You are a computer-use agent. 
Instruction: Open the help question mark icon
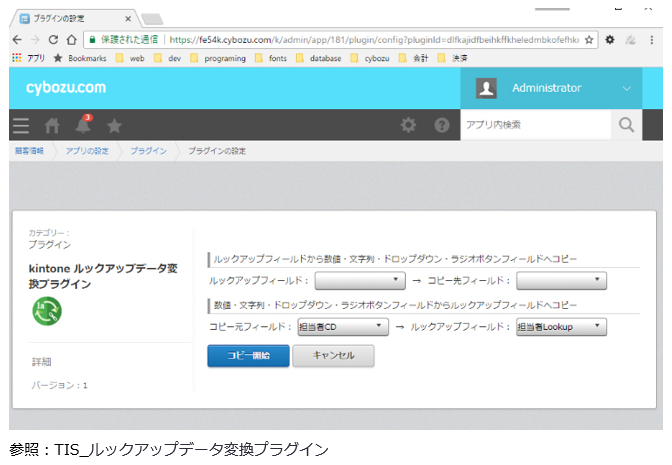coord(441,125)
